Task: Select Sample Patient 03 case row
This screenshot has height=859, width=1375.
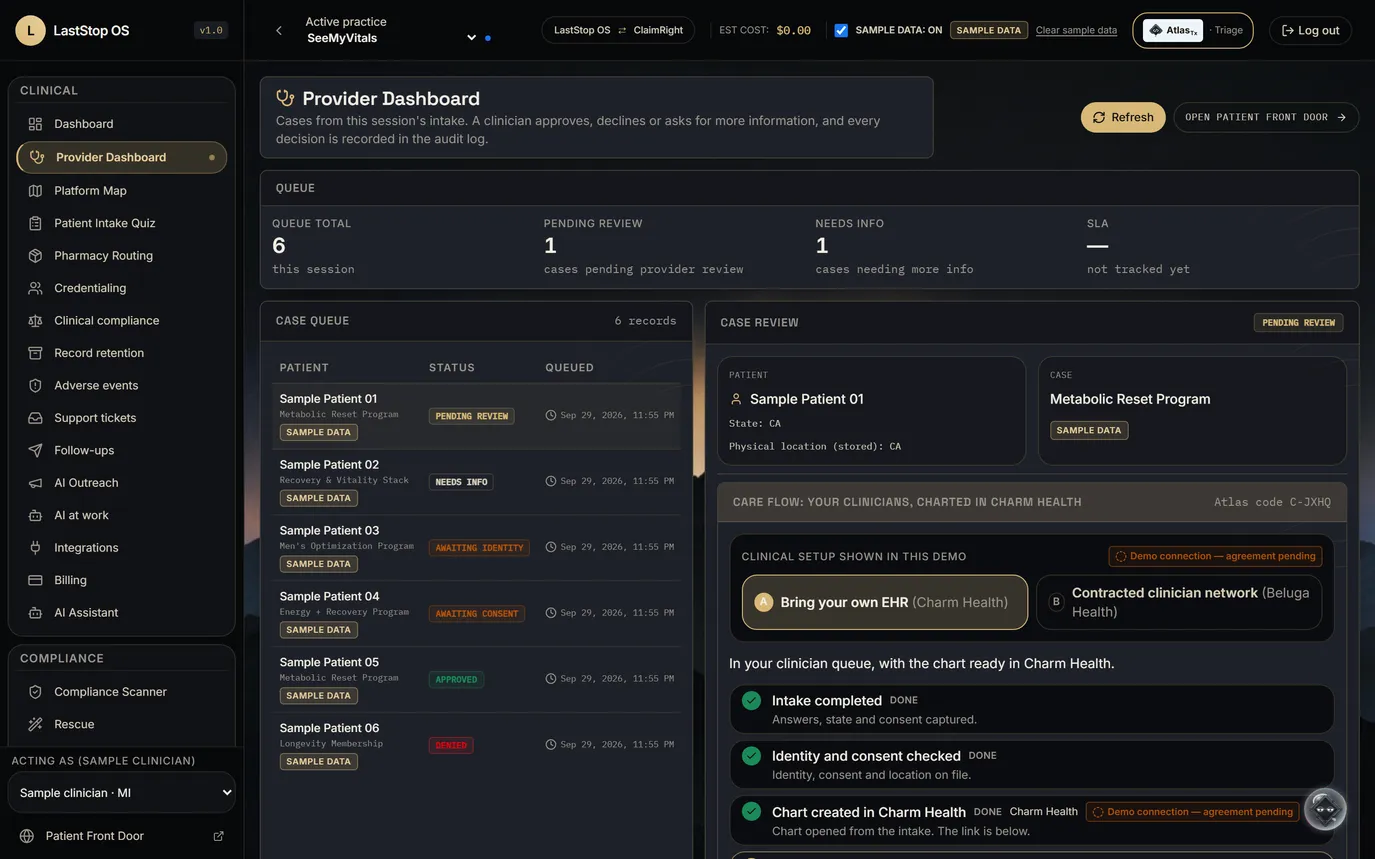Action: coord(476,547)
